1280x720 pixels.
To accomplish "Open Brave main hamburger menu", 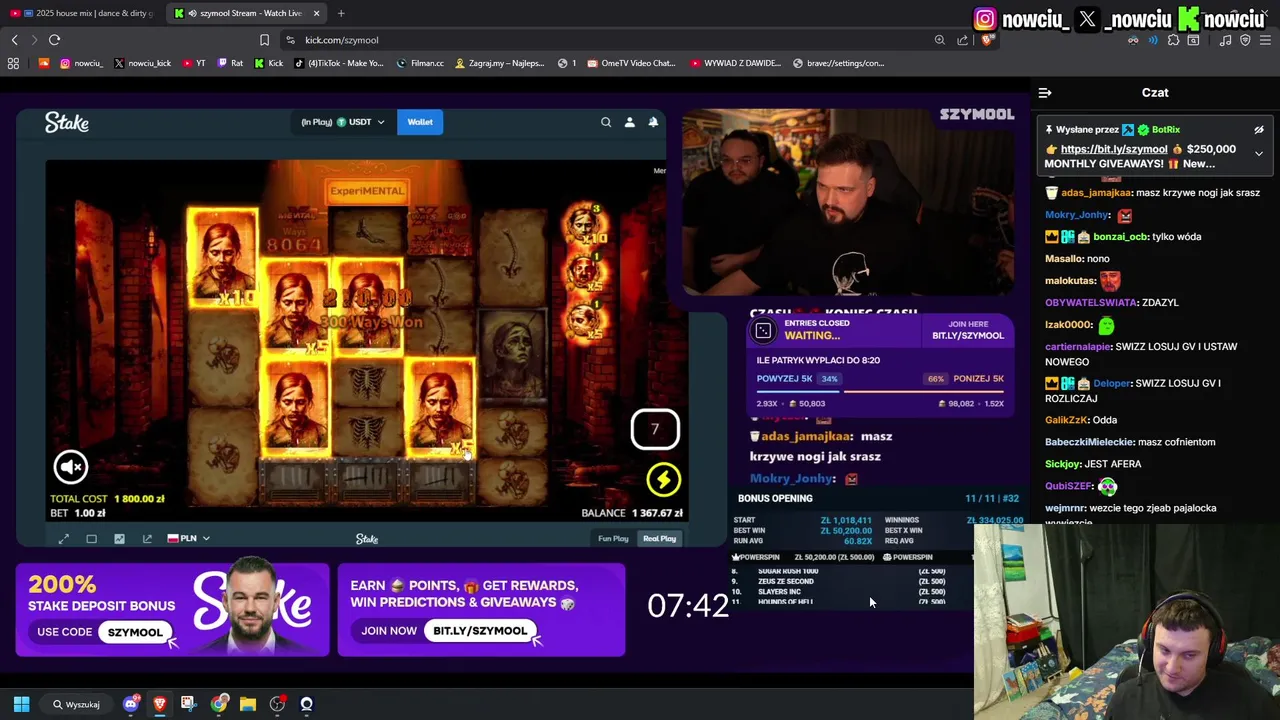I will tap(1265, 40).
